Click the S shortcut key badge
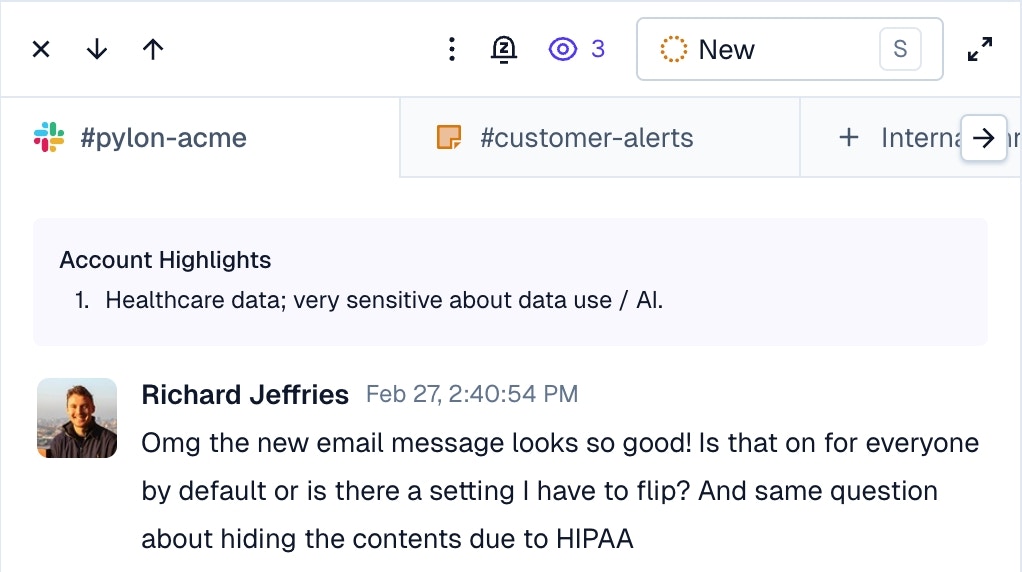This screenshot has height=572, width=1022. (x=900, y=49)
